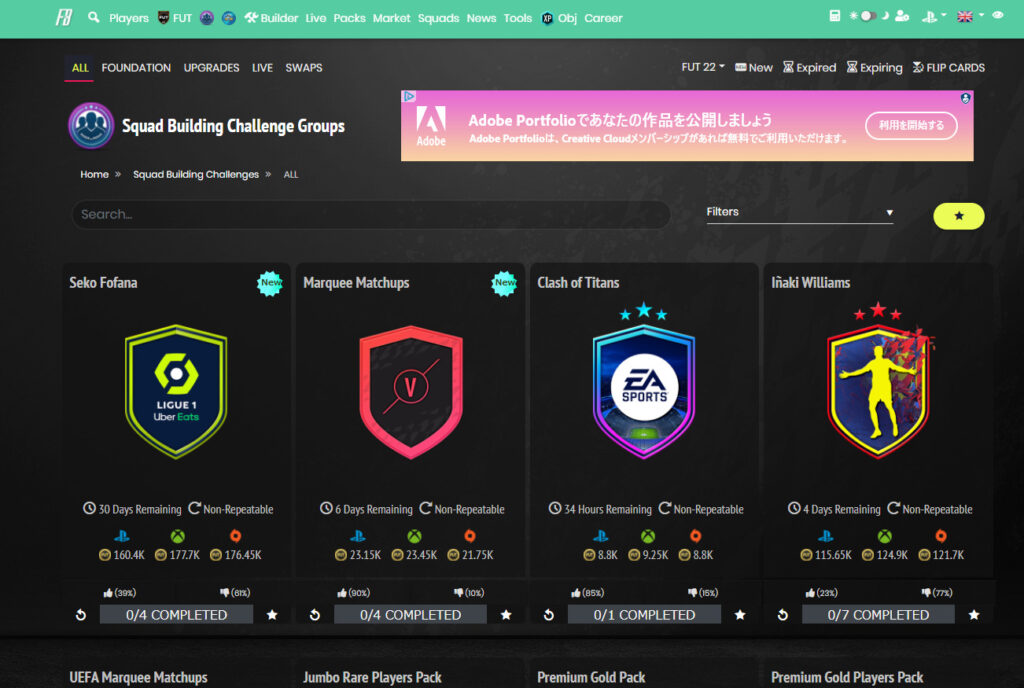Screen dimensions: 1024x688
Task: Open the Career menu
Action: pyautogui.click(x=603, y=18)
